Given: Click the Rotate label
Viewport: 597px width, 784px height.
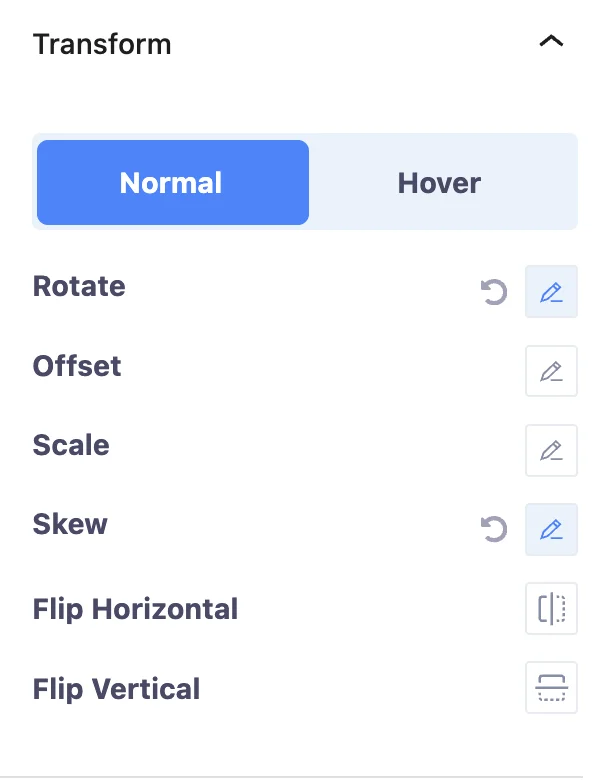Looking at the screenshot, I should click(x=79, y=286).
